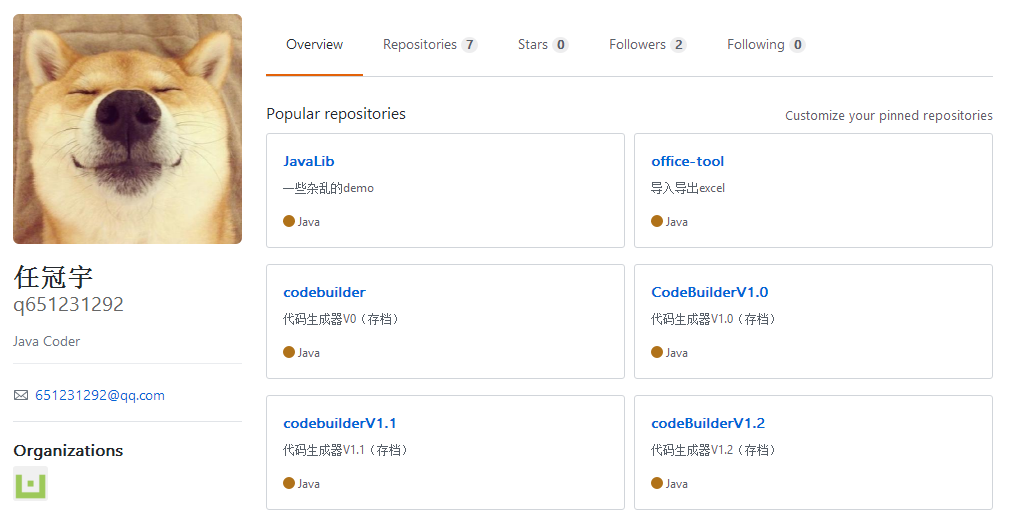Open the Following tab
Viewport: 1018px width, 526px height.
(766, 45)
